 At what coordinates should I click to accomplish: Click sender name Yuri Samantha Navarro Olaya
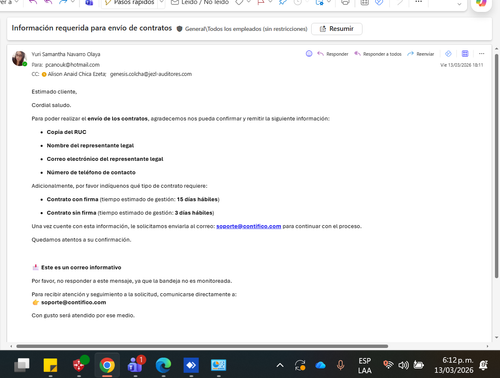point(66,54)
